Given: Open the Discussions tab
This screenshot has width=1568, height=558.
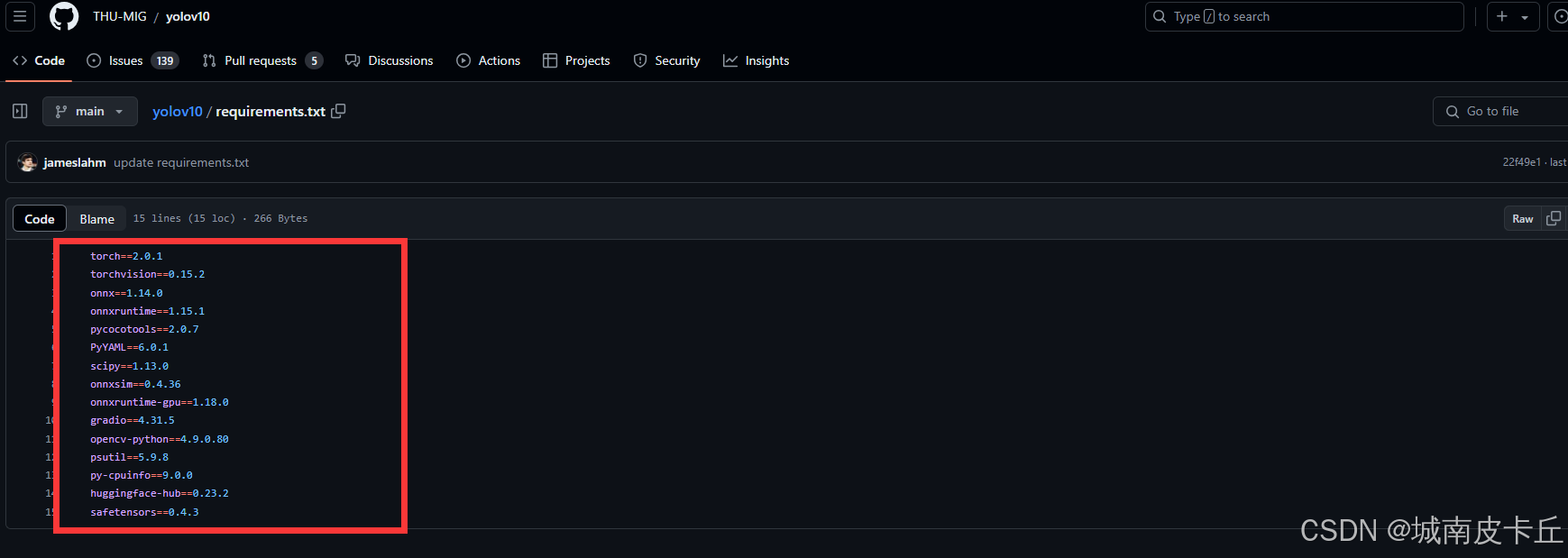Looking at the screenshot, I should tap(390, 60).
